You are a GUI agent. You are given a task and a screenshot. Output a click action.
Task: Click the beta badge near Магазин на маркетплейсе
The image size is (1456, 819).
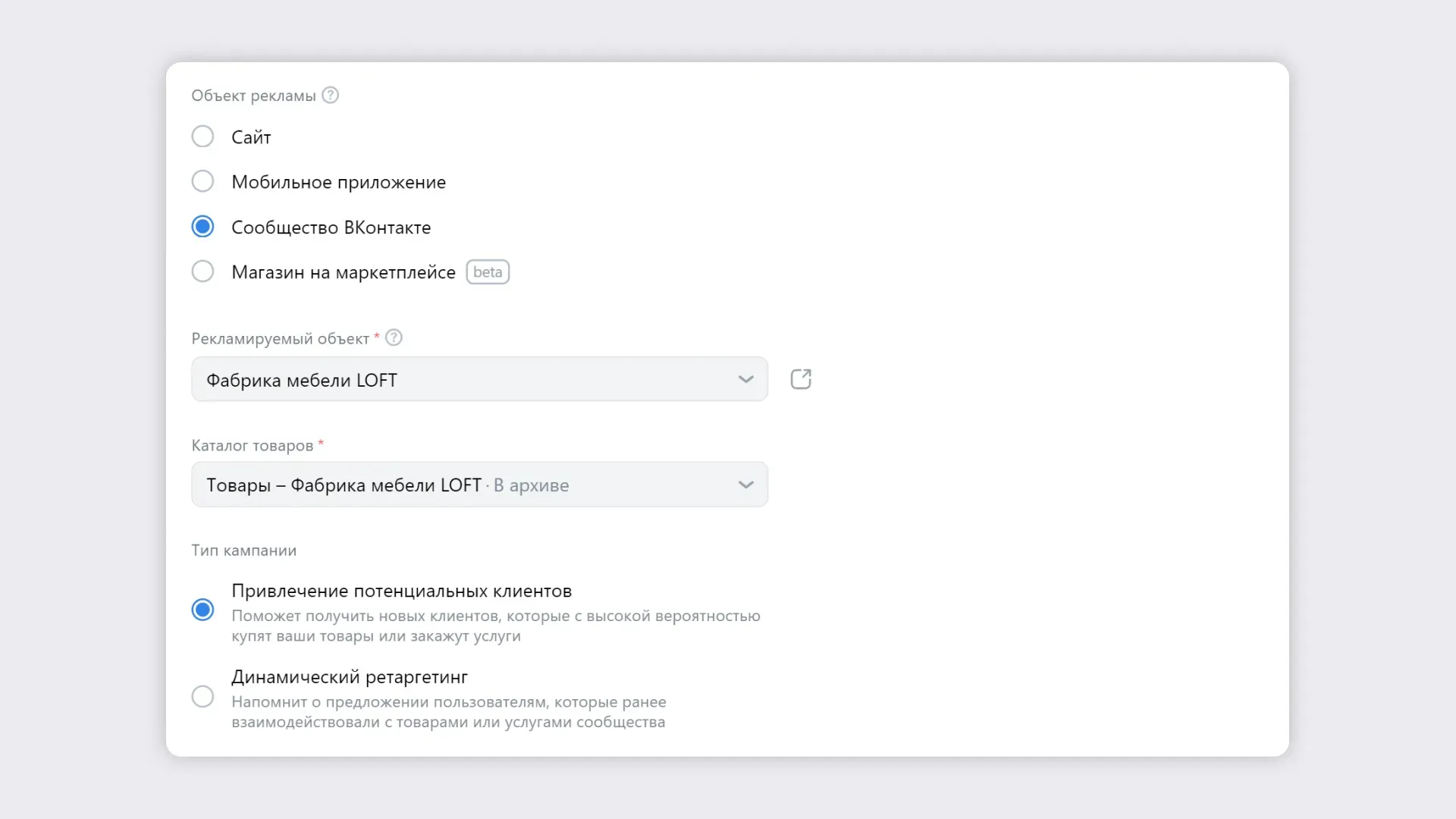coord(488,272)
